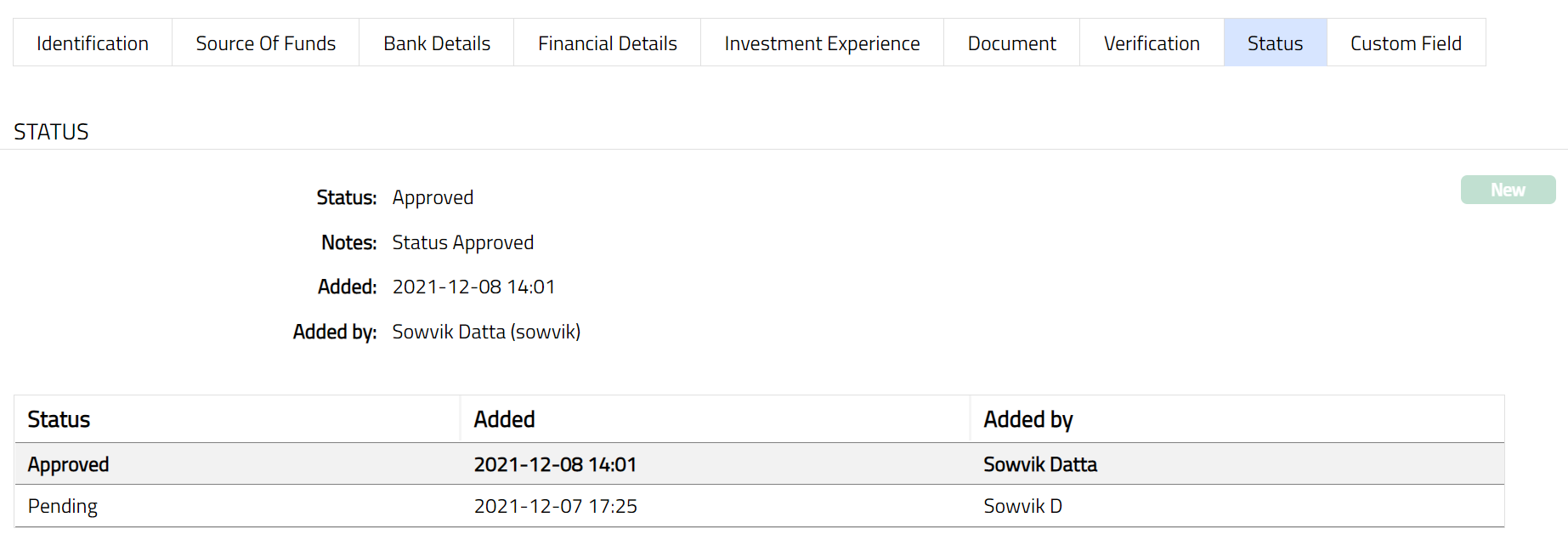Image resolution: width=1568 pixels, height=540 pixels.
Task: Select the Financial Details tab
Action: 607,43
